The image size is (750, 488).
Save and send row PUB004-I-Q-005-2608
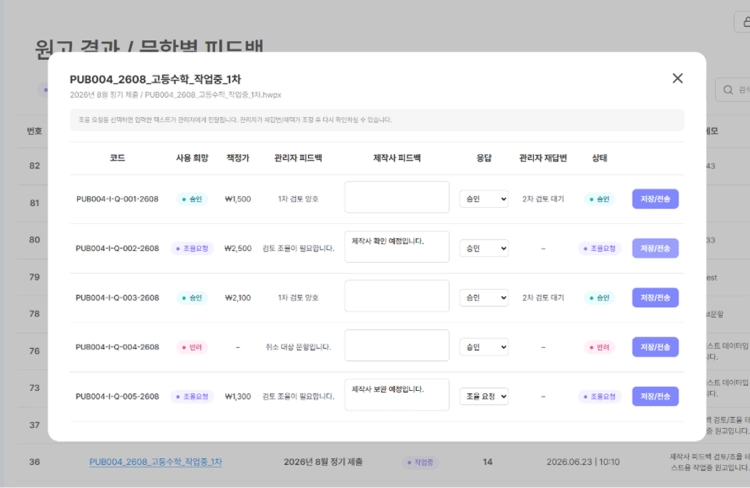655,396
